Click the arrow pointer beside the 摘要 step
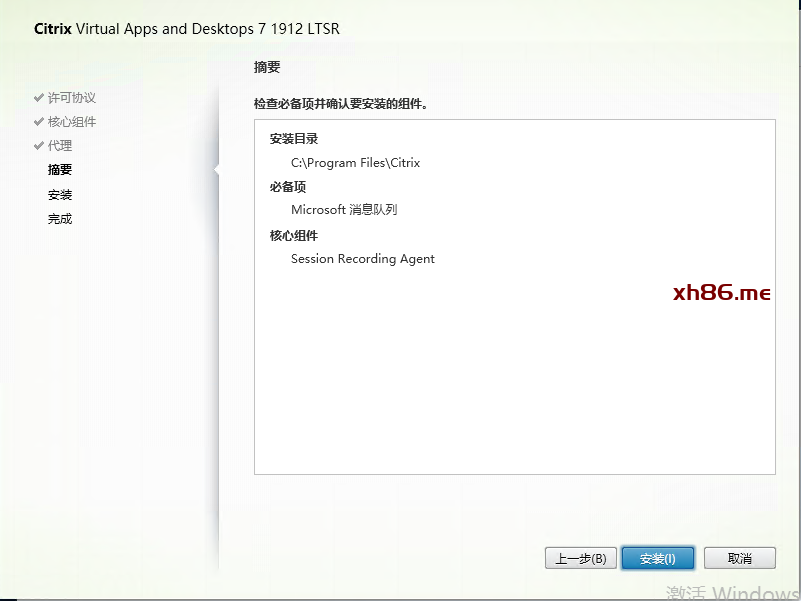This screenshot has height=601, width=801. [x=217, y=170]
